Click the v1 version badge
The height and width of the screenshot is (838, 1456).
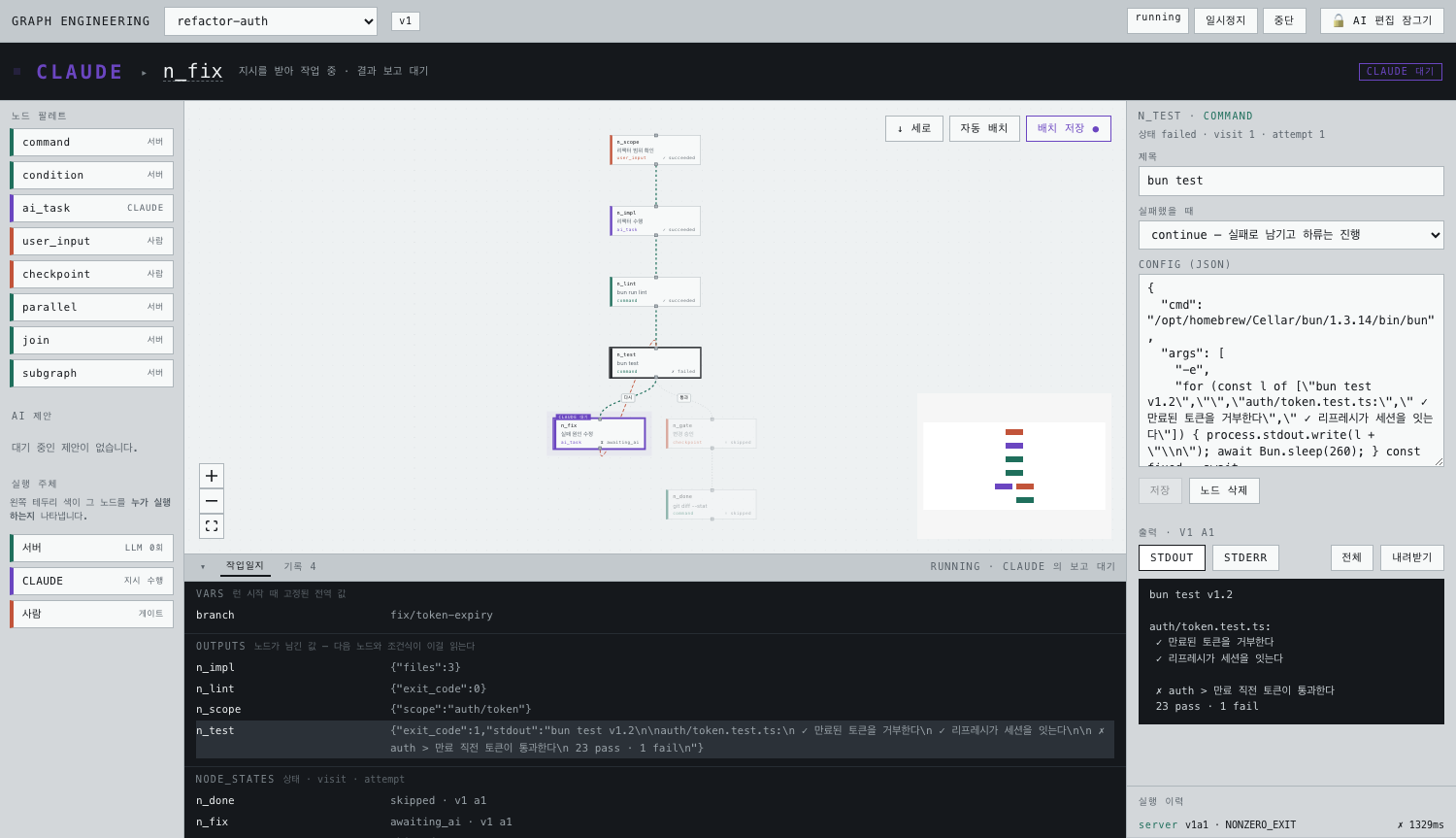(406, 21)
